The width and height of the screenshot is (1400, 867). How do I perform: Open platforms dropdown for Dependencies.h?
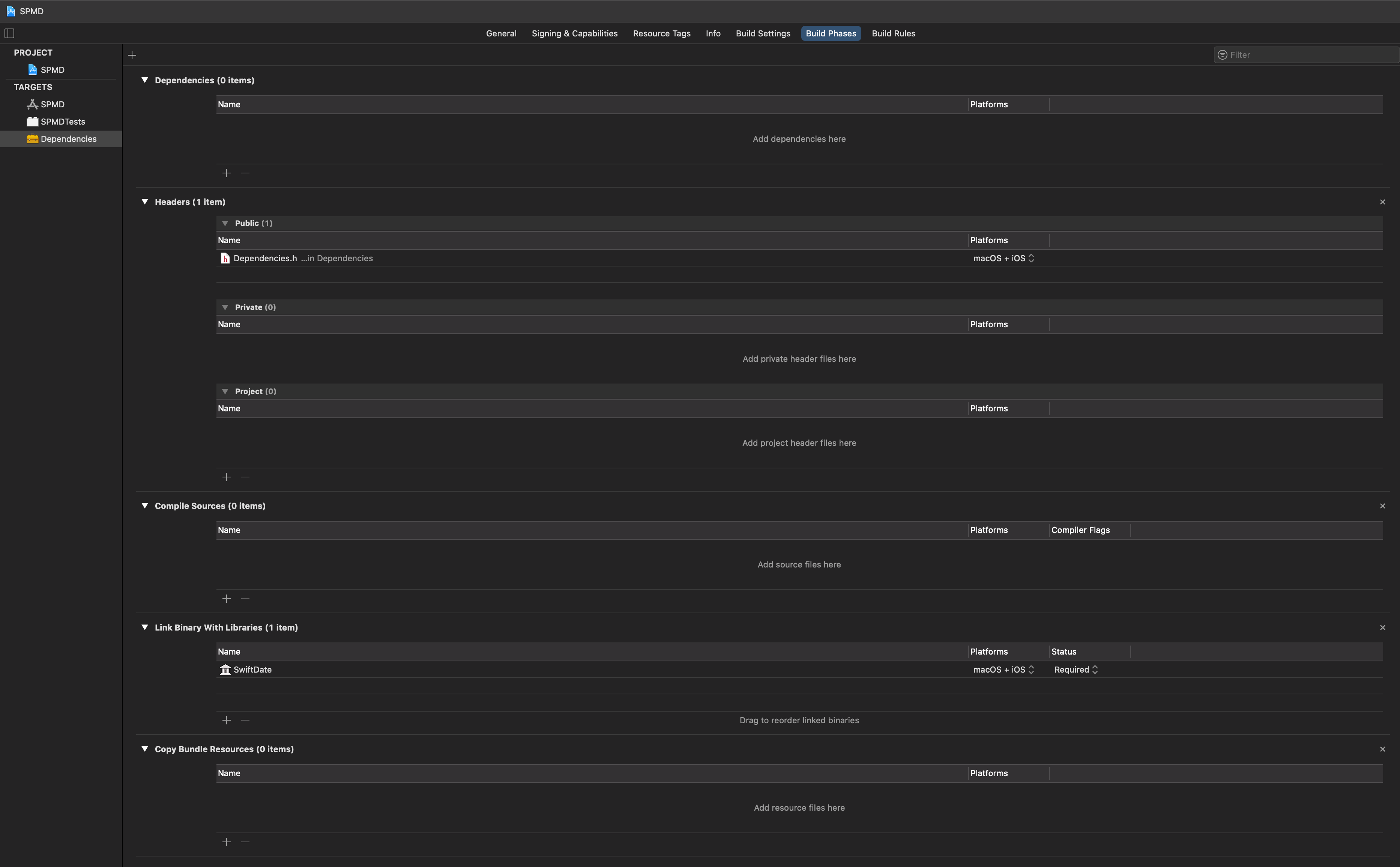coord(1003,258)
